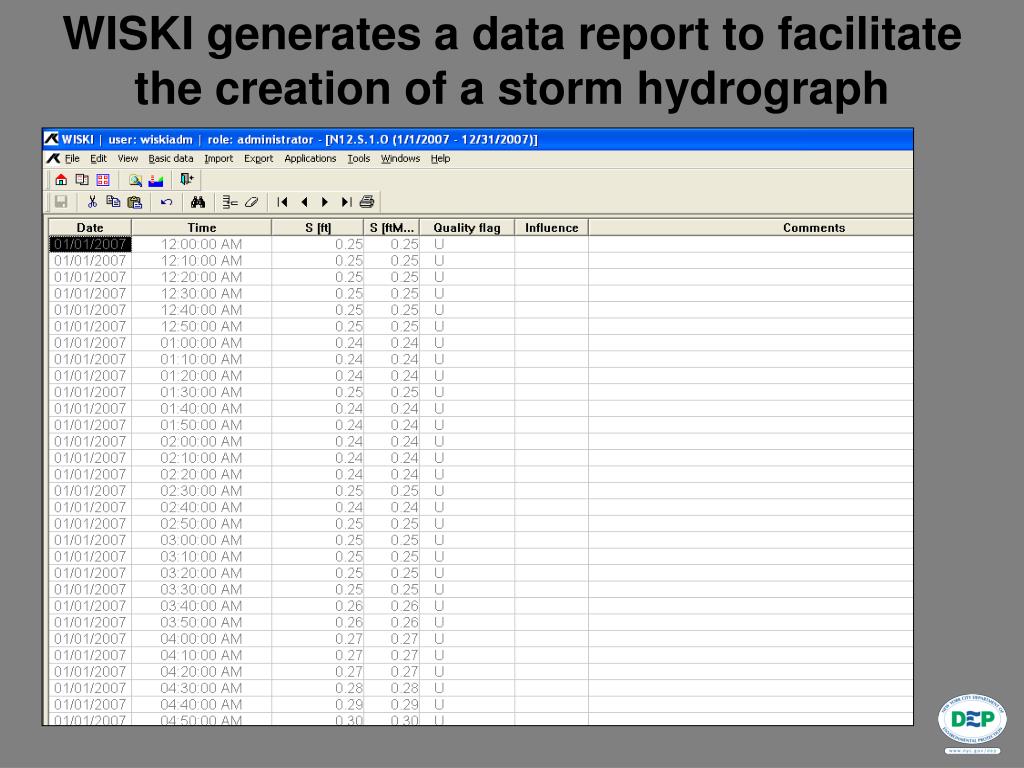Click the 04:30:00 AM time cell

(x=201, y=688)
